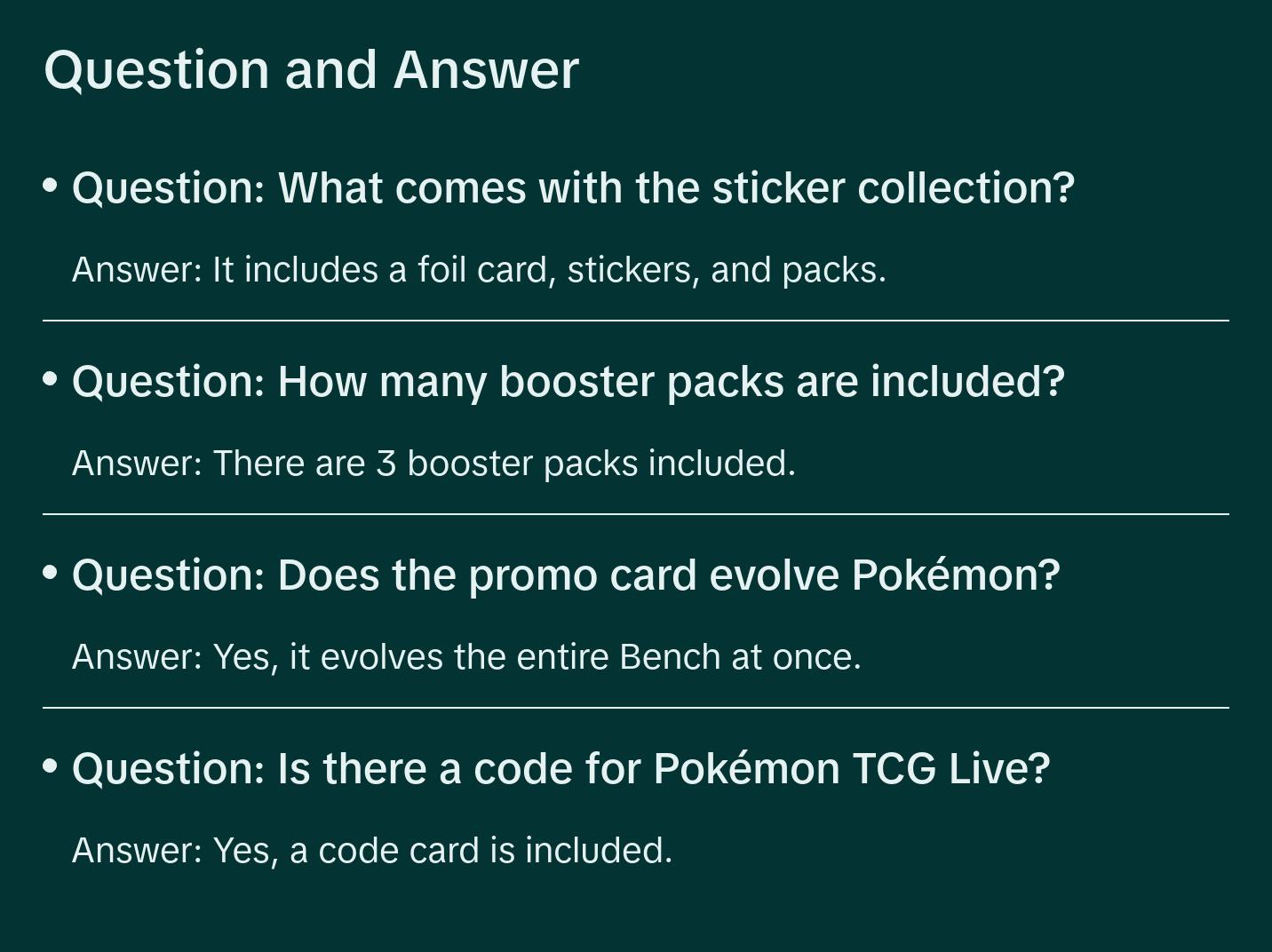Expand the Pokémon TCG Live code question
1272x952 pixels.
coord(560,769)
